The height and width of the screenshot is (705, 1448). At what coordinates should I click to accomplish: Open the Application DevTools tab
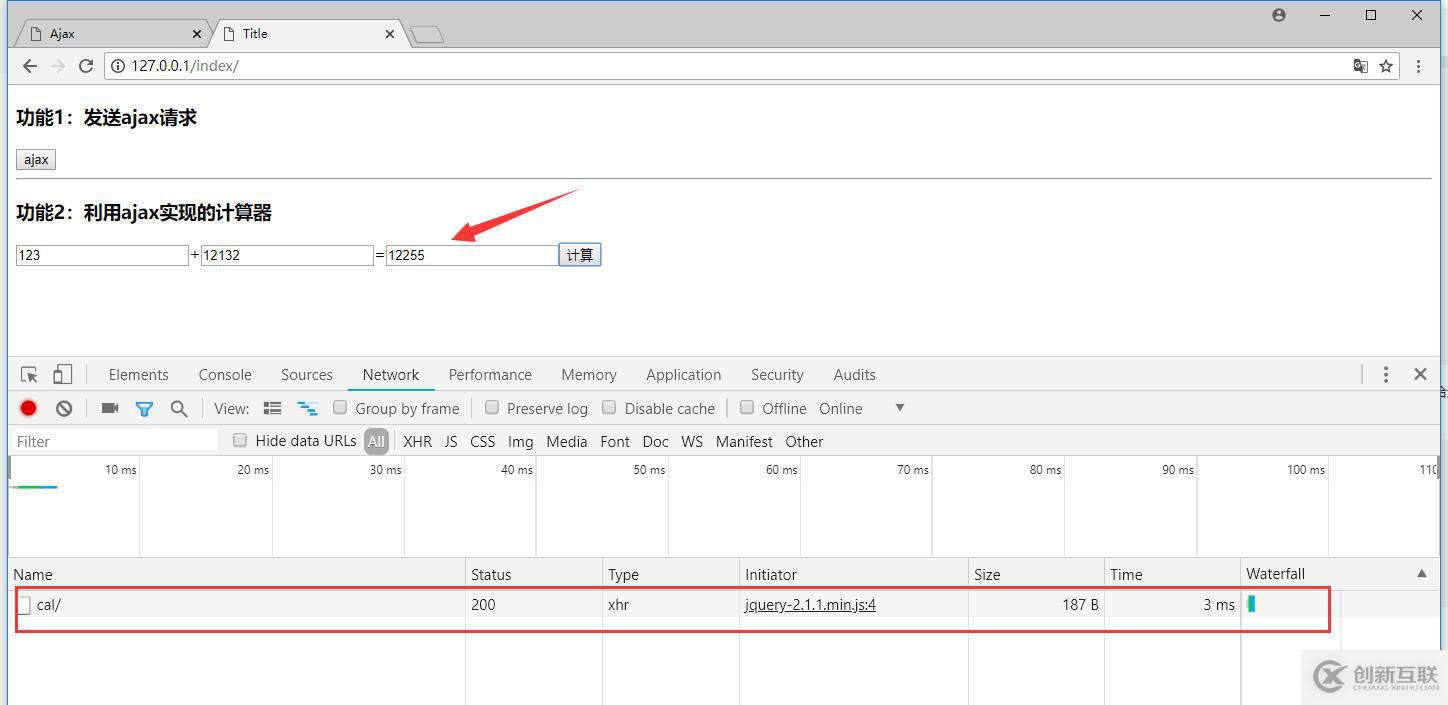click(684, 375)
